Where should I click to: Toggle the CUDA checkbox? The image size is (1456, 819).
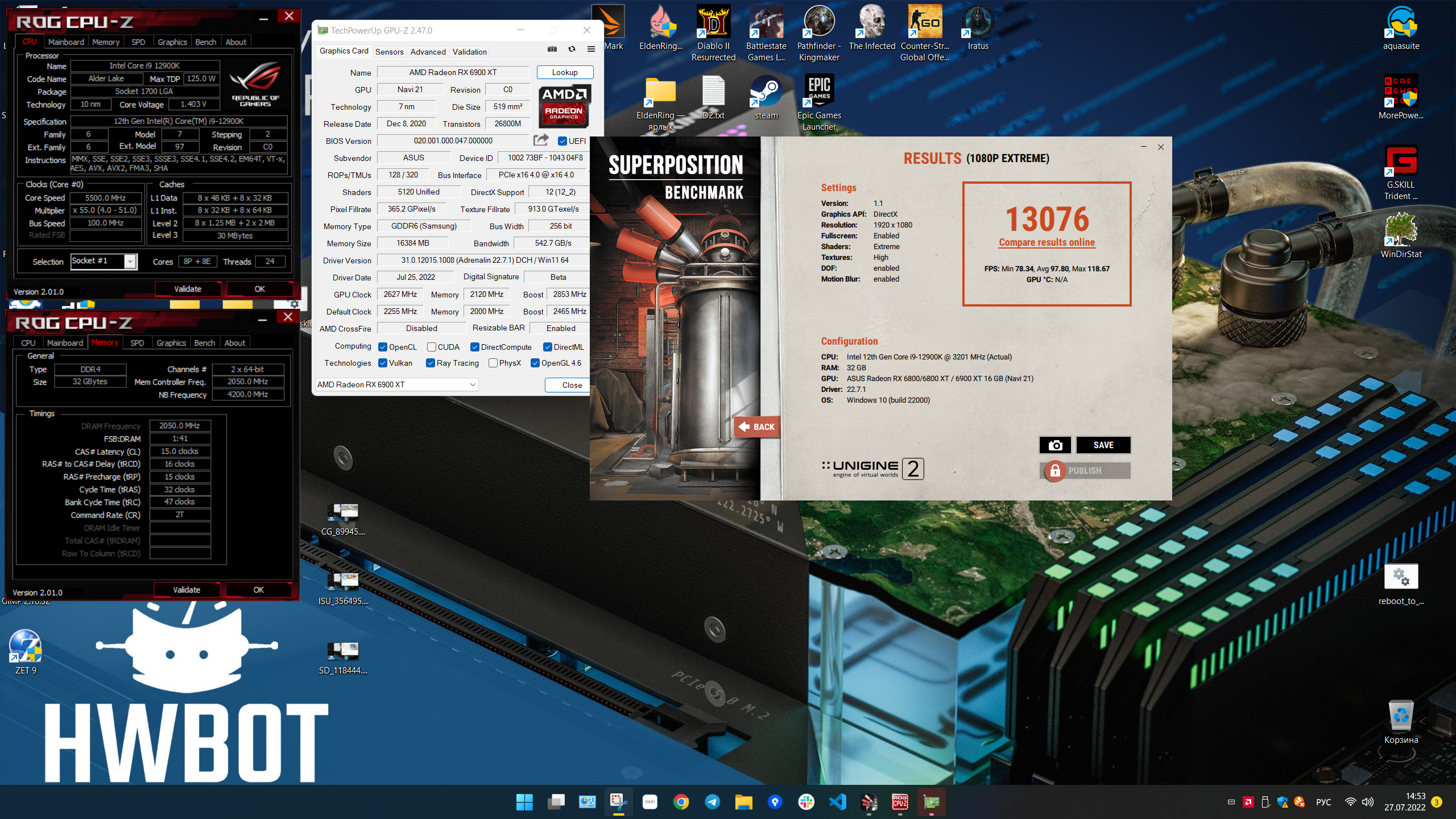432,347
